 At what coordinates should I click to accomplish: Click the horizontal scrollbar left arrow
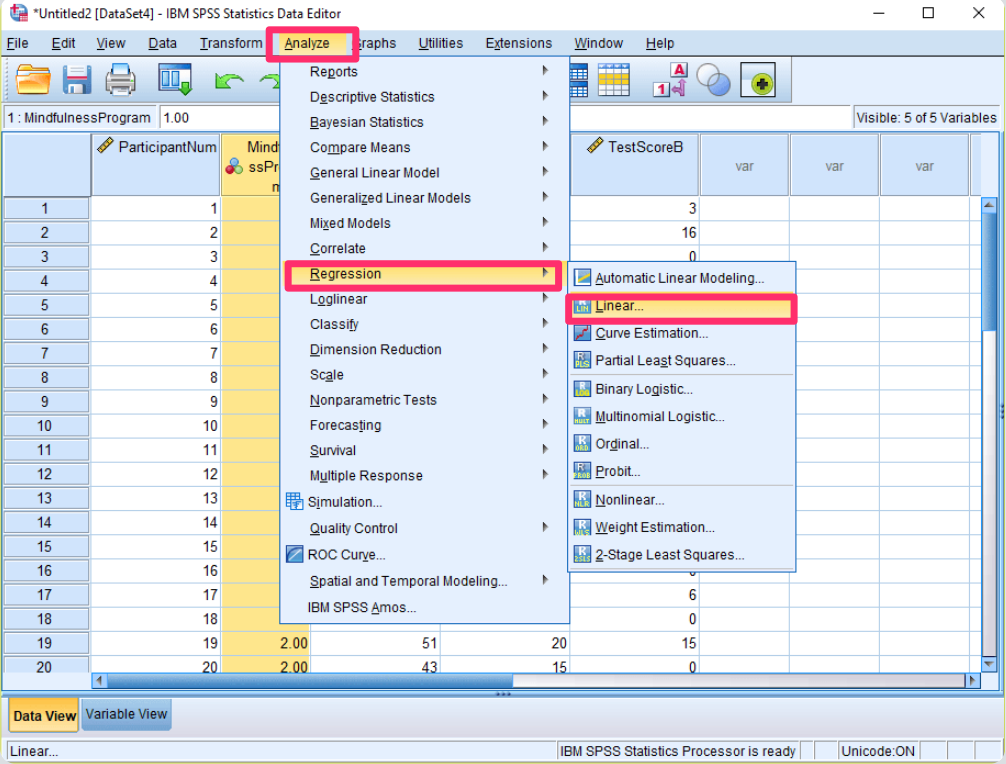[99, 680]
